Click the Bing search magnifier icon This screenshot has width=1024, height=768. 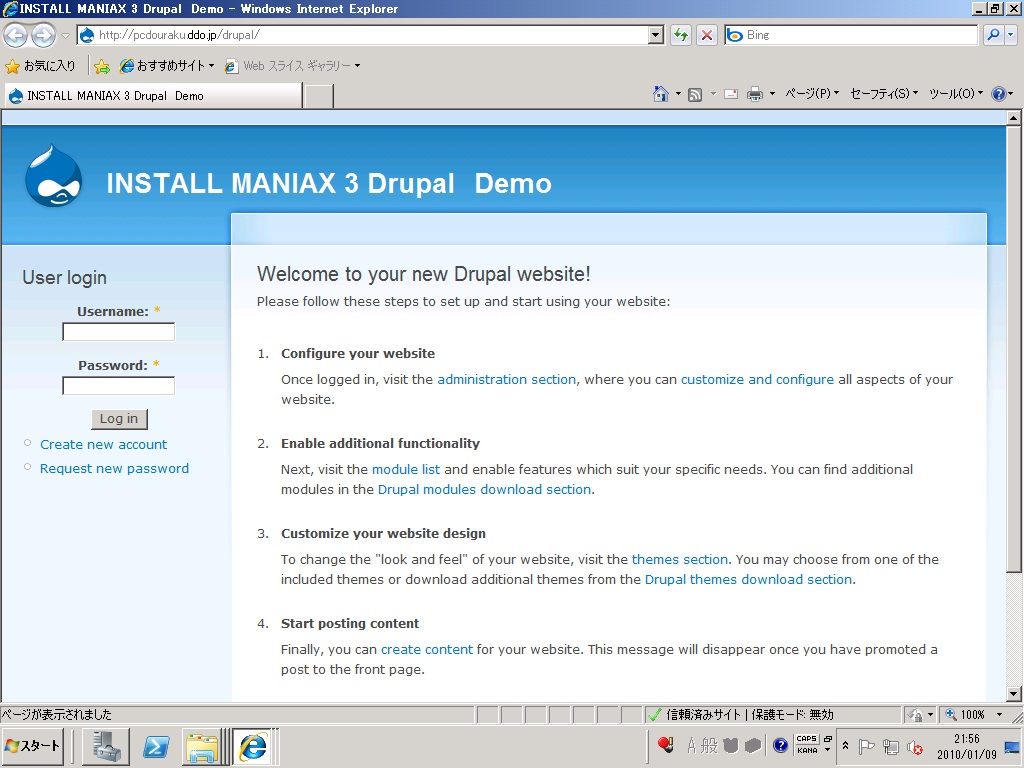[x=992, y=34]
